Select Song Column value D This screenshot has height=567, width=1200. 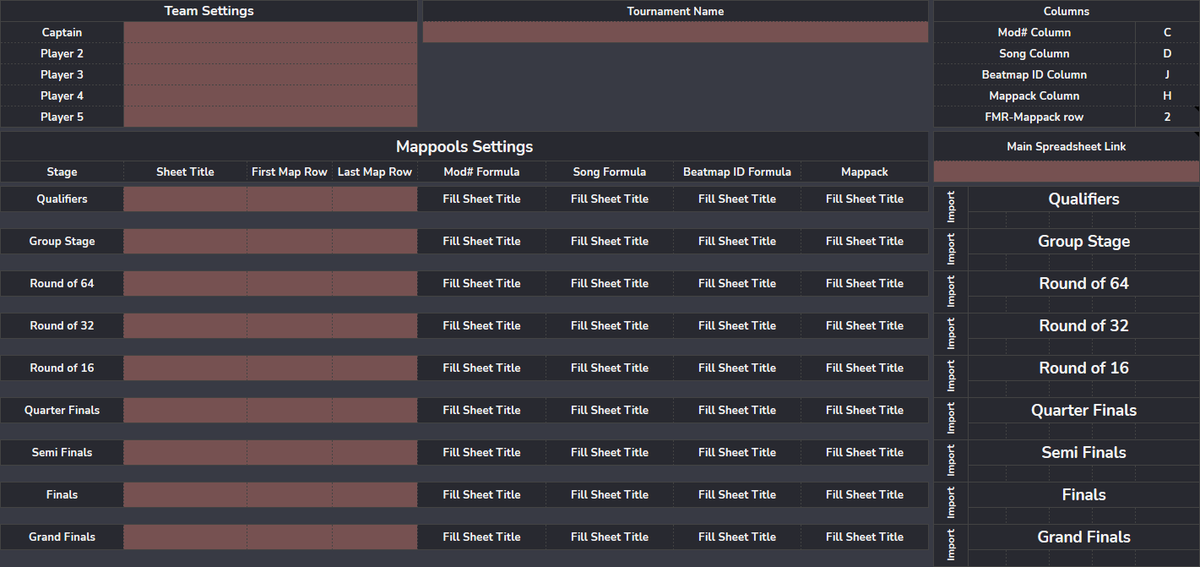pyautogui.click(x=1167, y=53)
